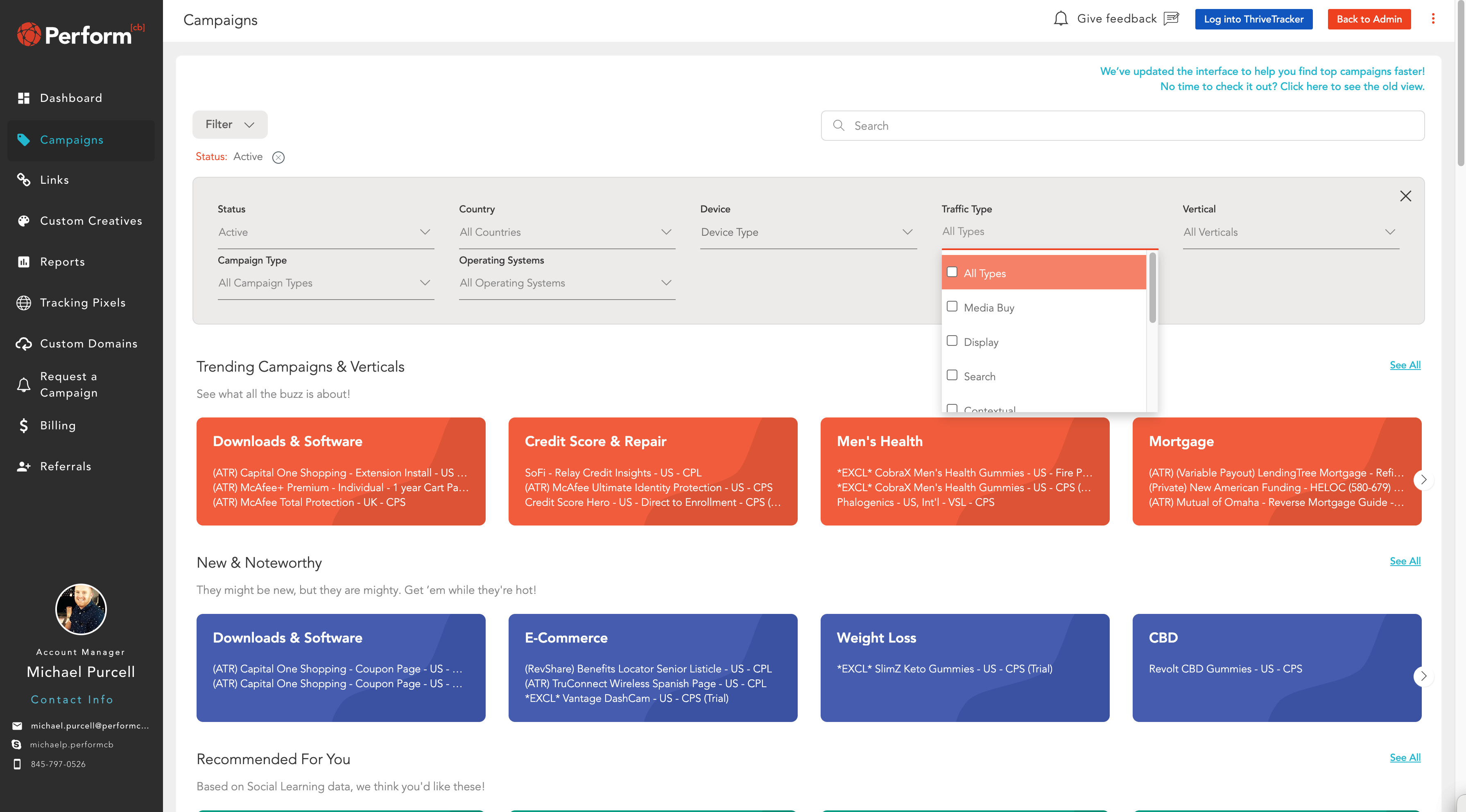The image size is (1466, 812).
Task: Click the email envelope icon
Action: [x=17, y=726]
